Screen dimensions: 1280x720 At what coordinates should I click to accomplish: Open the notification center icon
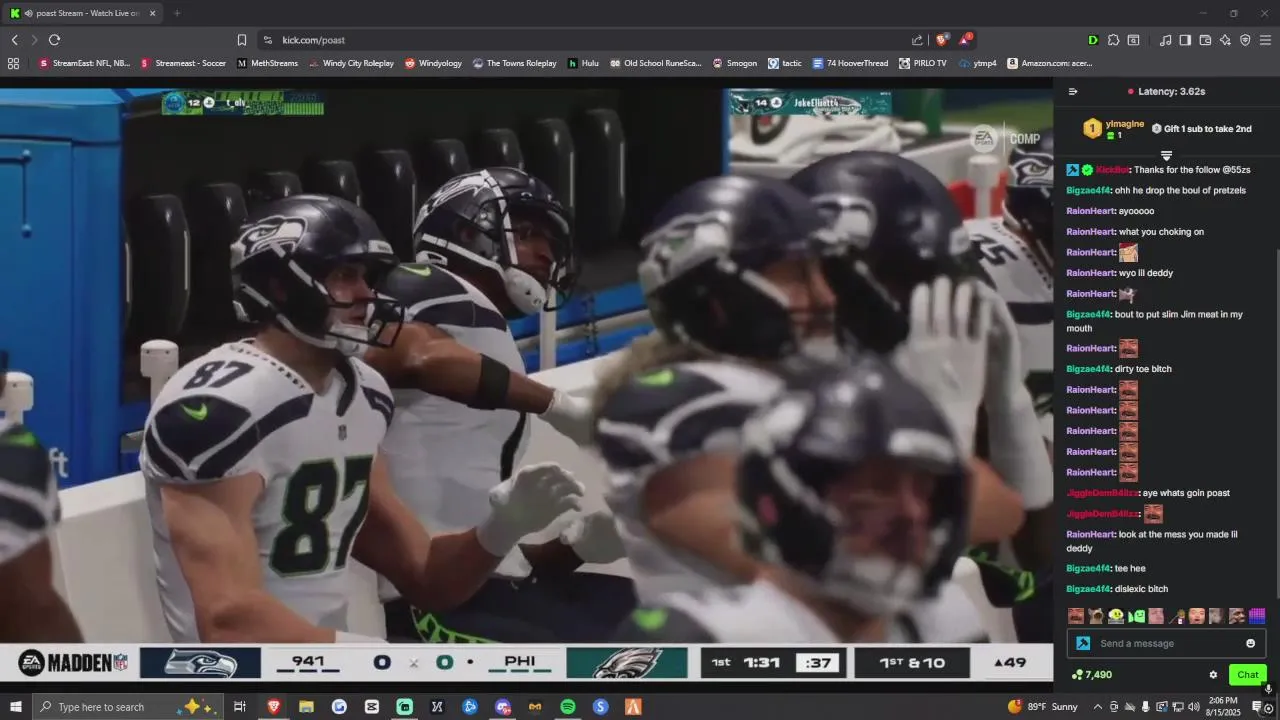[1258, 707]
